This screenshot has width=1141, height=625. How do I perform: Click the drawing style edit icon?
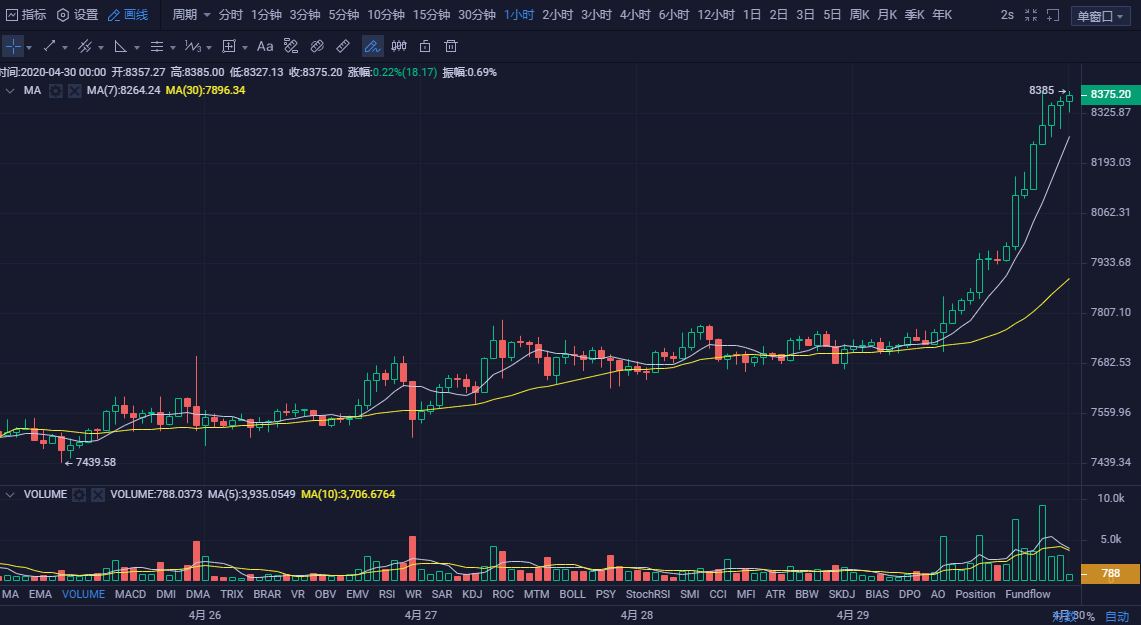[291, 47]
